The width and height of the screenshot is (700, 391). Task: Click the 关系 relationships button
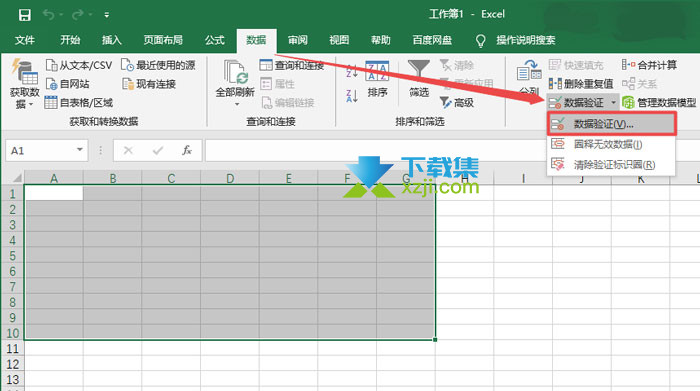tap(639, 83)
